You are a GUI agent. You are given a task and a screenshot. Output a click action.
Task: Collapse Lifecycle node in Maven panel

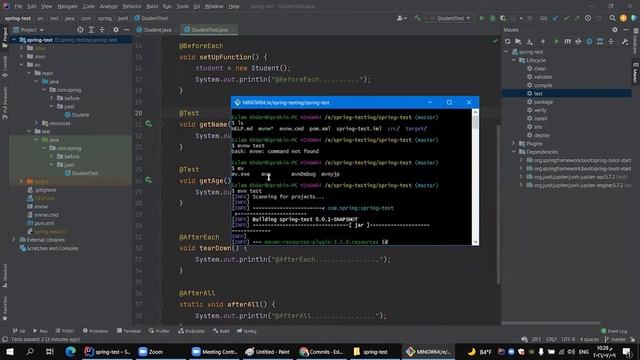click(x=514, y=60)
